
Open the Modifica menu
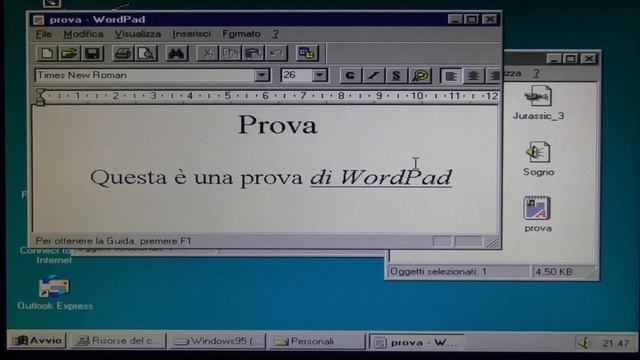(x=83, y=34)
